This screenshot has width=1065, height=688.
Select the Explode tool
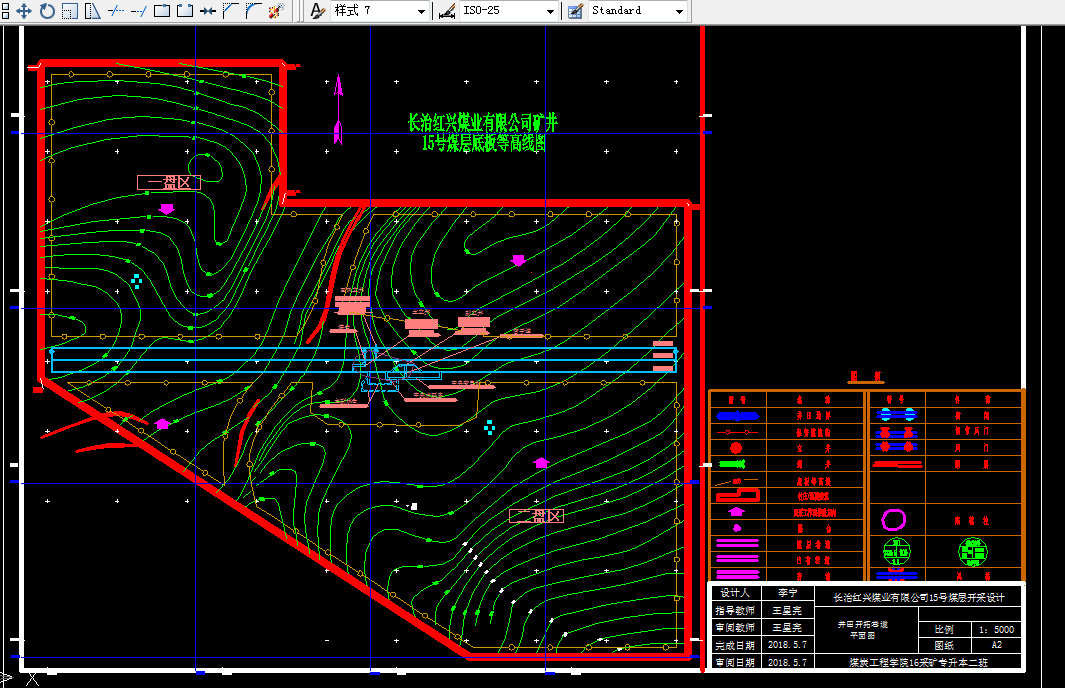tap(276, 11)
